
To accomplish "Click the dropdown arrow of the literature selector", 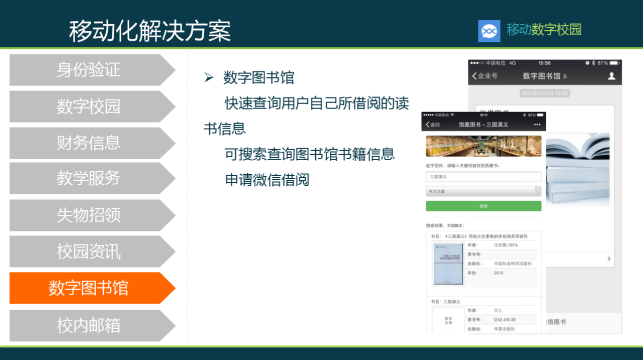I will pyautogui.click(x=538, y=191).
